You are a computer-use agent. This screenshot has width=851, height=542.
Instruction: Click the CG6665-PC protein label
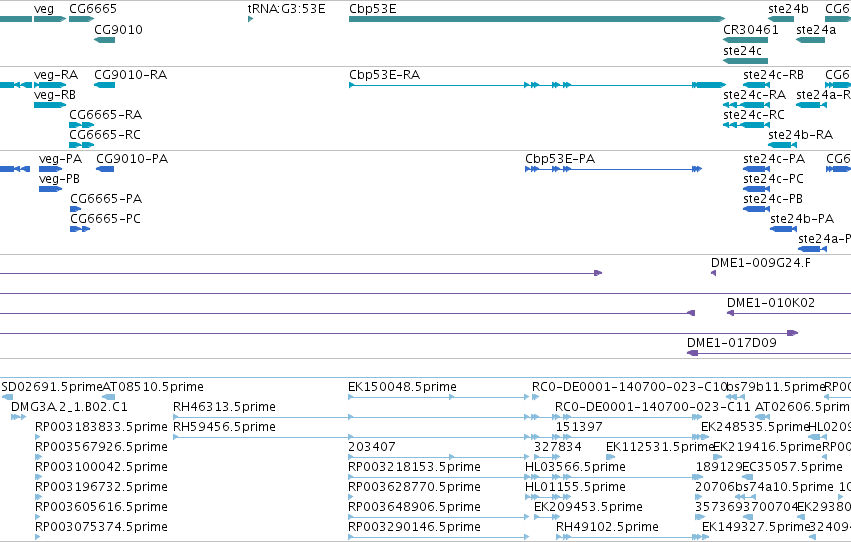coord(105,219)
